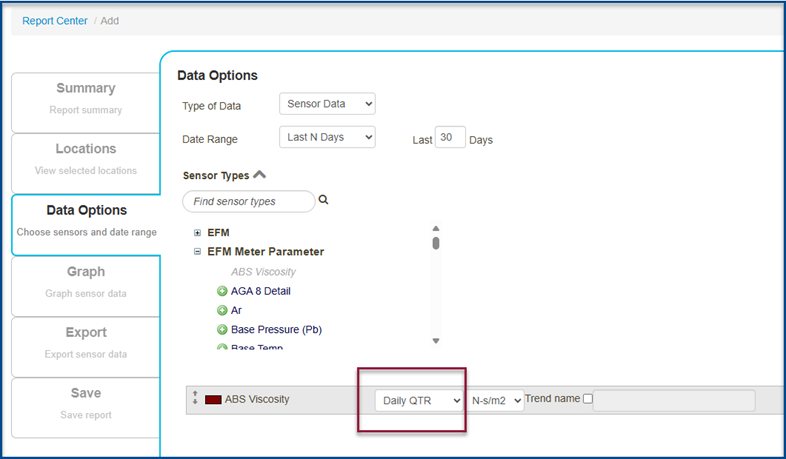Open the Date Range dropdown

click(327, 137)
